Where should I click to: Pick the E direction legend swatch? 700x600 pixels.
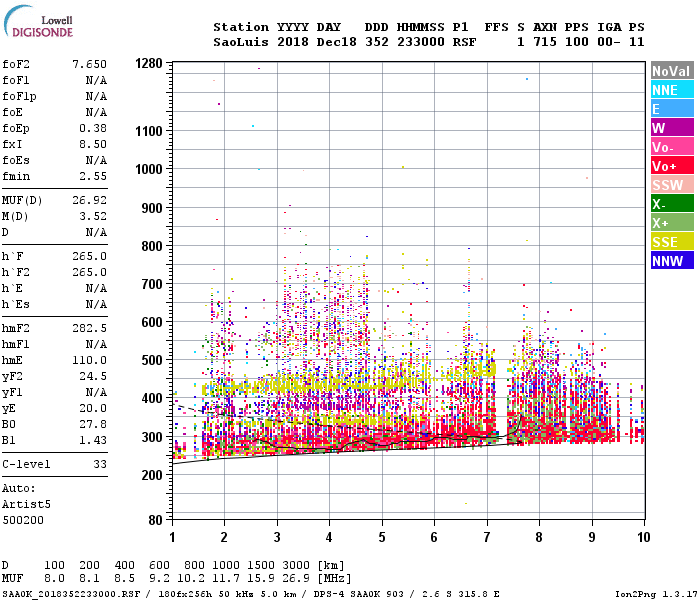tap(672, 109)
